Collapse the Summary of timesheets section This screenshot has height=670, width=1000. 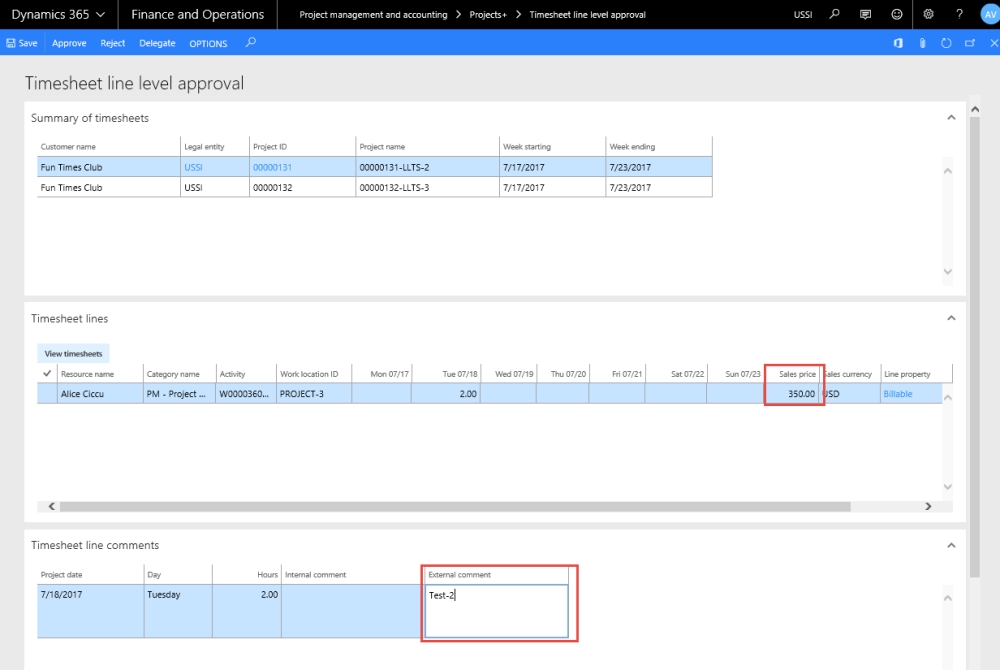pyautogui.click(x=951, y=117)
